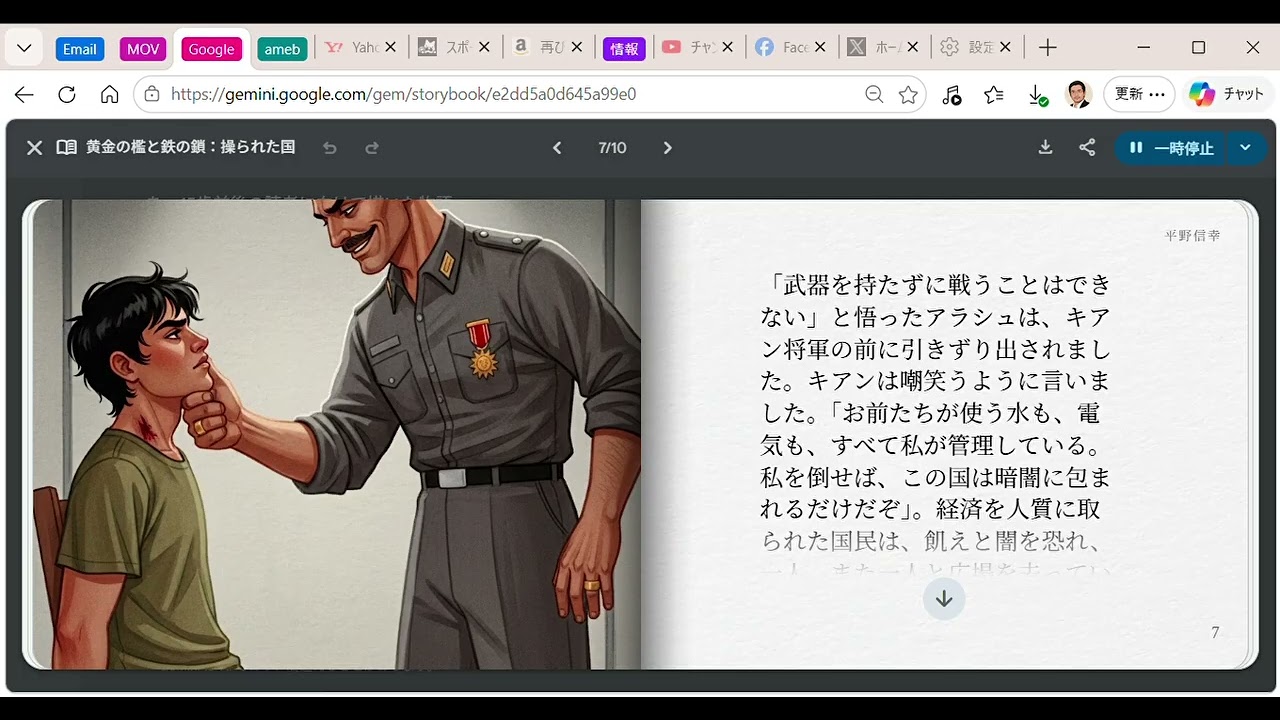Redo with the forward arrow
The height and width of the screenshot is (720, 1280).
(372, 148)
